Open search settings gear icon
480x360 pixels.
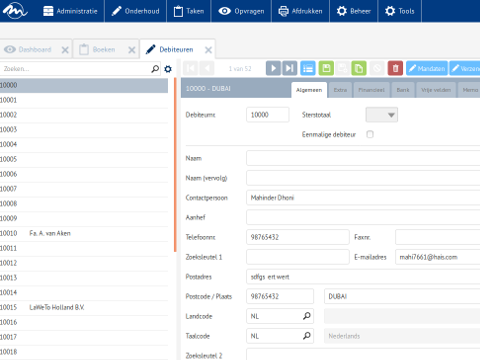coord(168,69)
